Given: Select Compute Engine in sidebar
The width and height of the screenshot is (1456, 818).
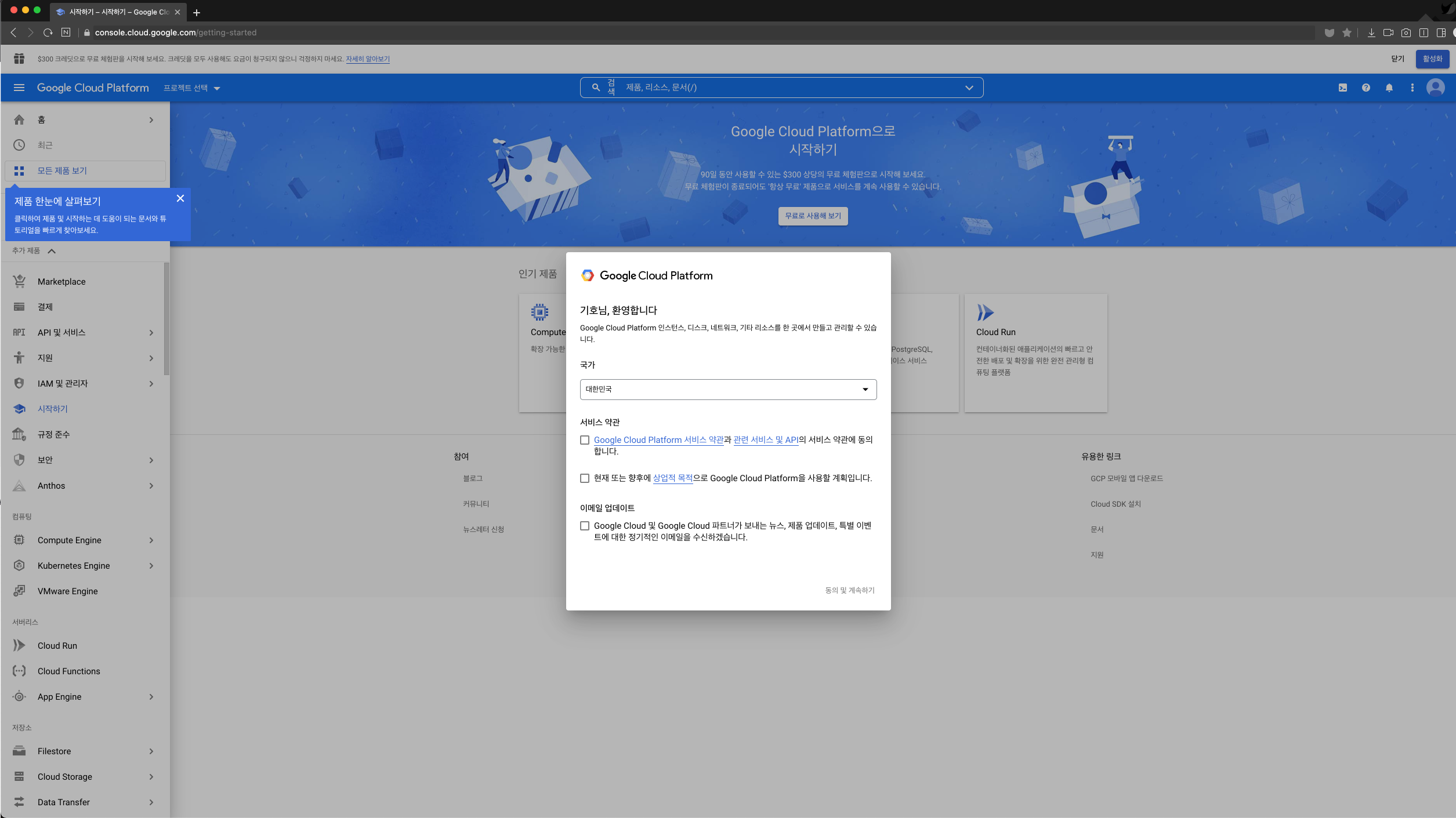Looking at the screenshot, I should [70, 540].
